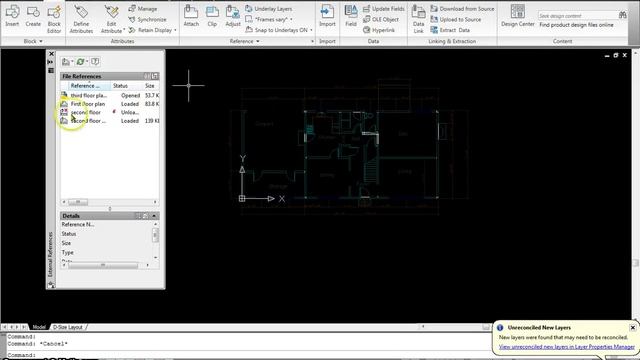640x360 pixels.
Task: Select Define Attributes tool
Action: pyautogui.click(x=81, y=19)
